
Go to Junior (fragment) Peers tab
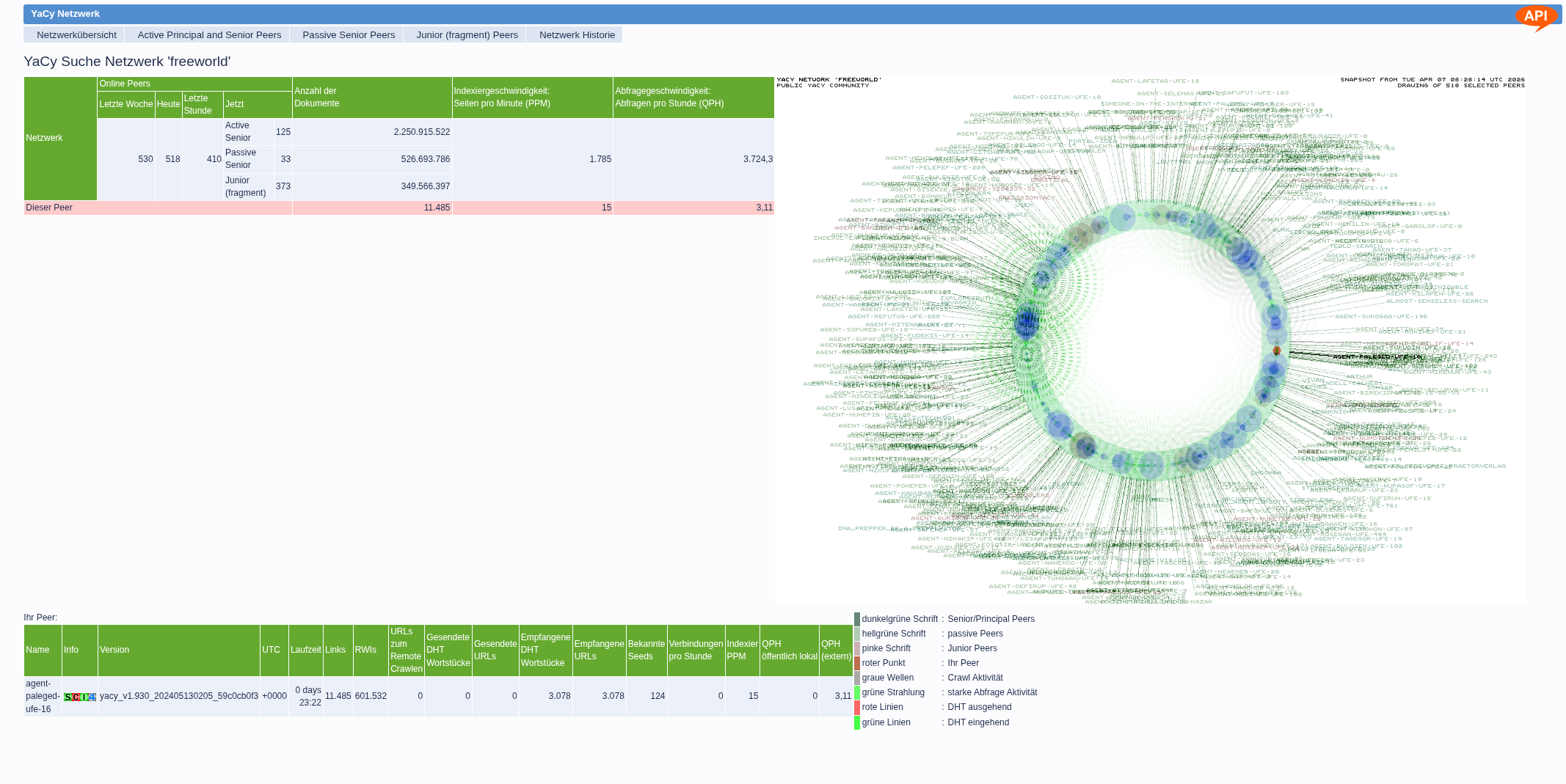point(467,35)
